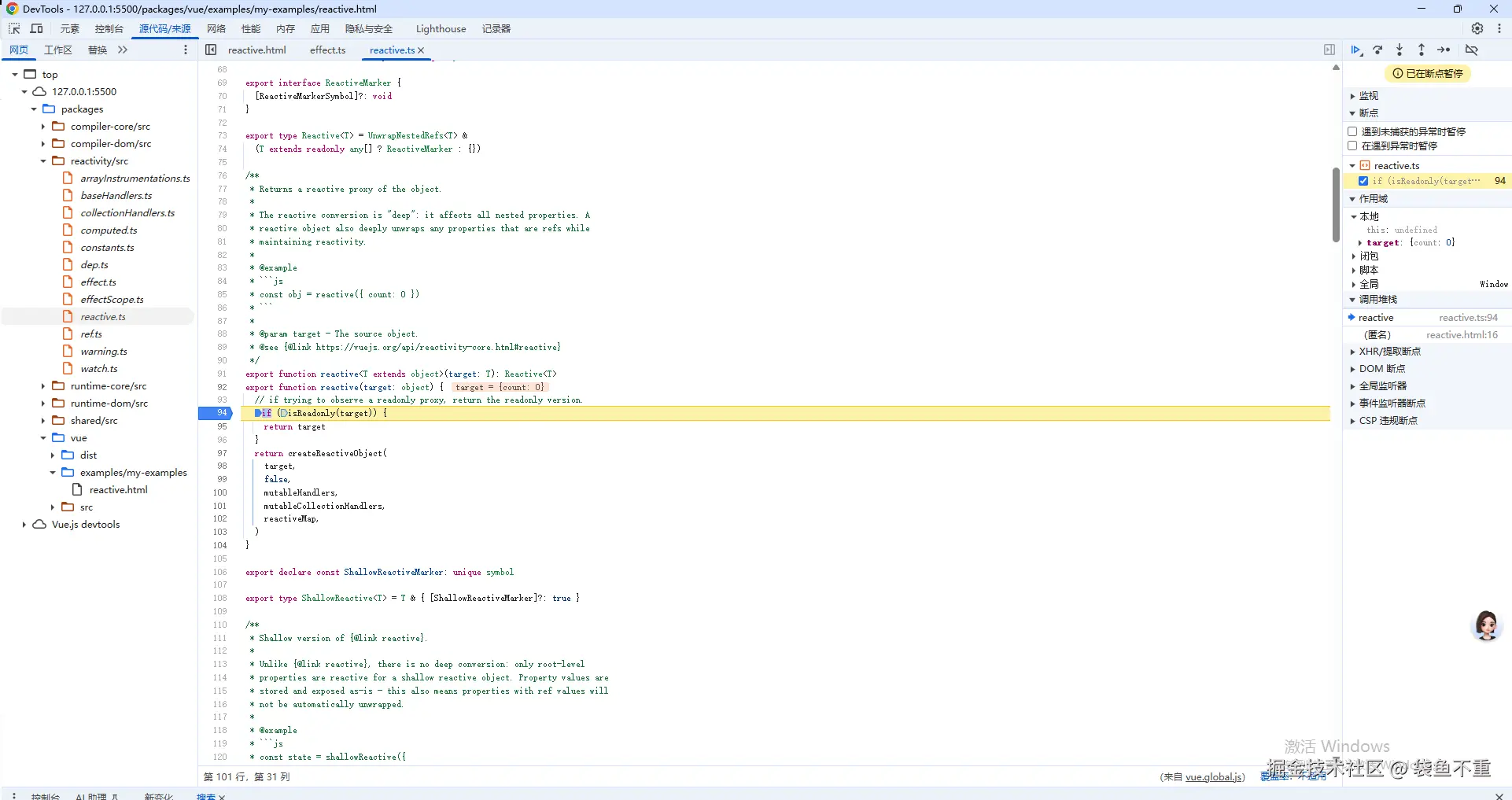This screenshot has height=800, width=1512.
Task: Open watch.ts in the file tree
Action: tap(99, 369)
